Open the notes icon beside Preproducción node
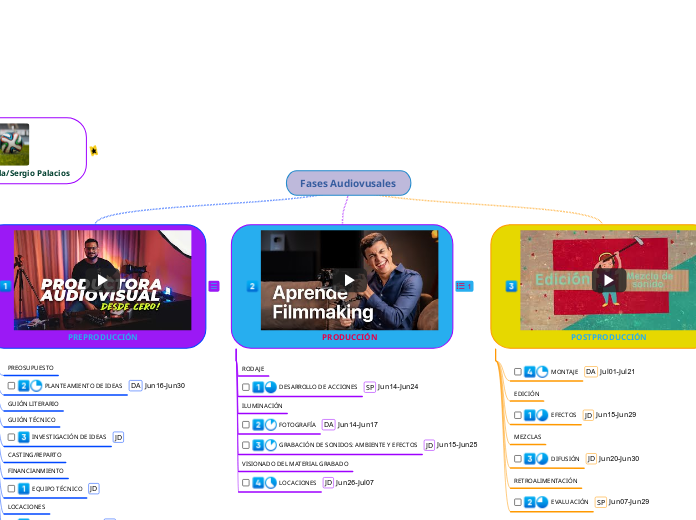696x520 pixels. (x=214, y=286)
